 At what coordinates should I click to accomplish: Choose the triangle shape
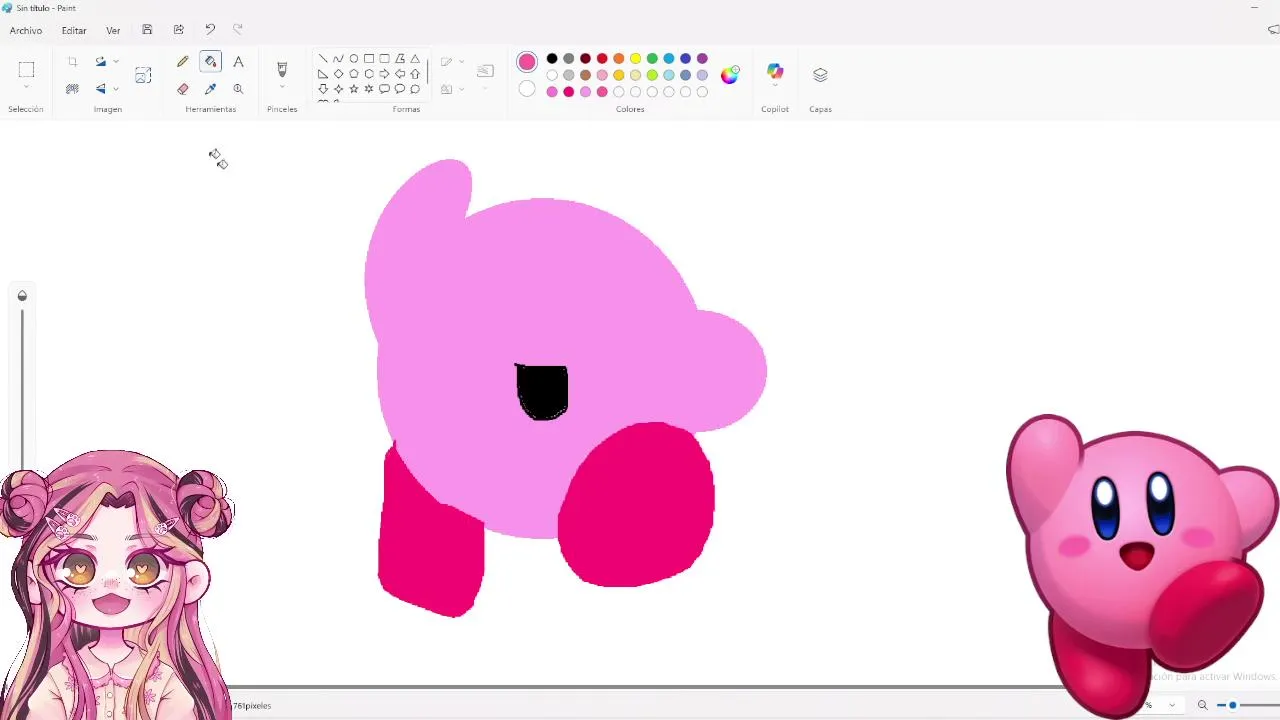click(x=415, y=59)
